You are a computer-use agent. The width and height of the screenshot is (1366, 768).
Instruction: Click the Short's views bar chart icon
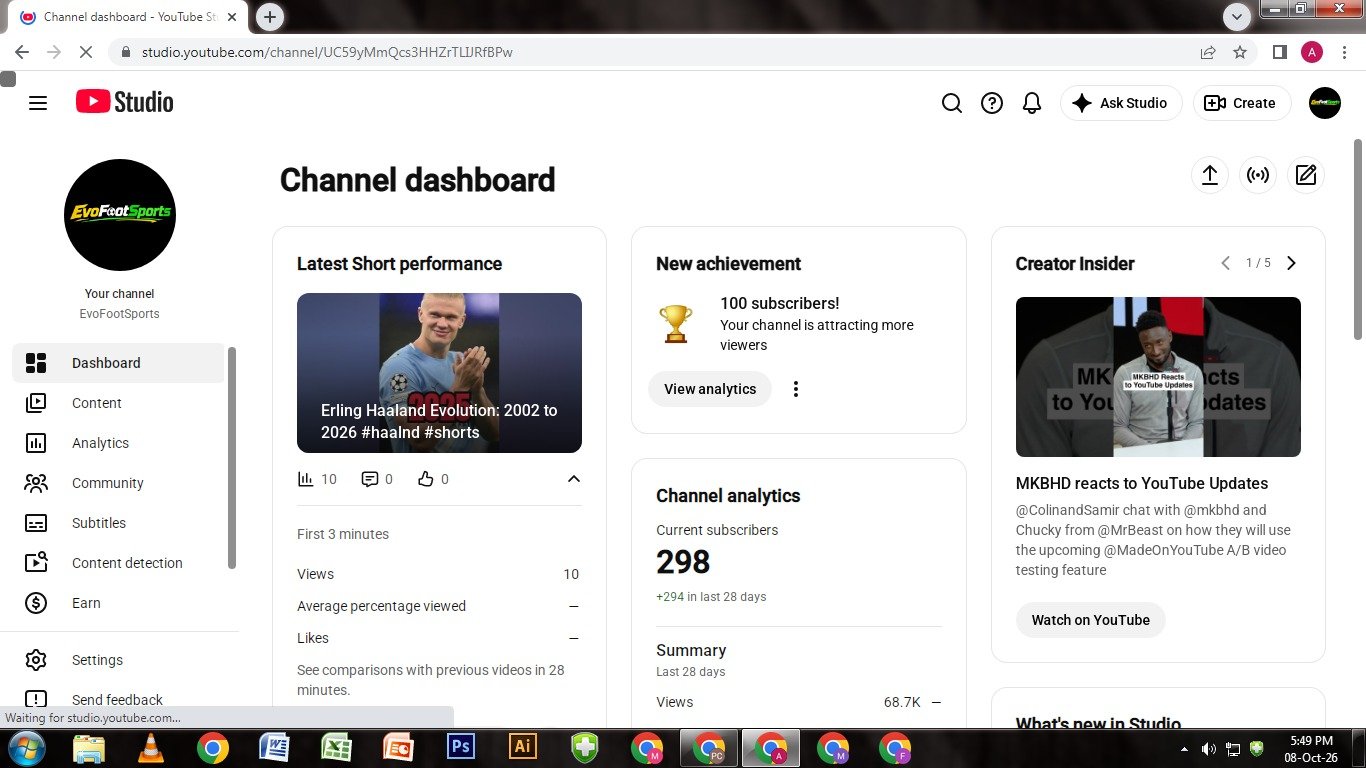pyautogui.click(x=306, y=479)
